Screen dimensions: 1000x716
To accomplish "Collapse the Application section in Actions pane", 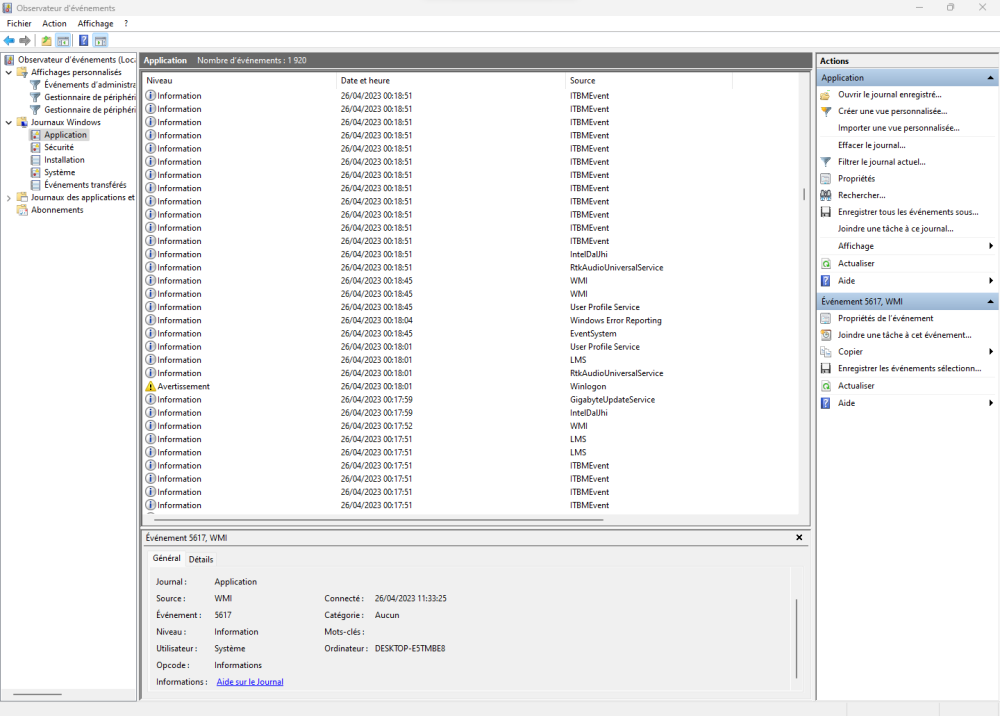I will click(x=990, y=78).
